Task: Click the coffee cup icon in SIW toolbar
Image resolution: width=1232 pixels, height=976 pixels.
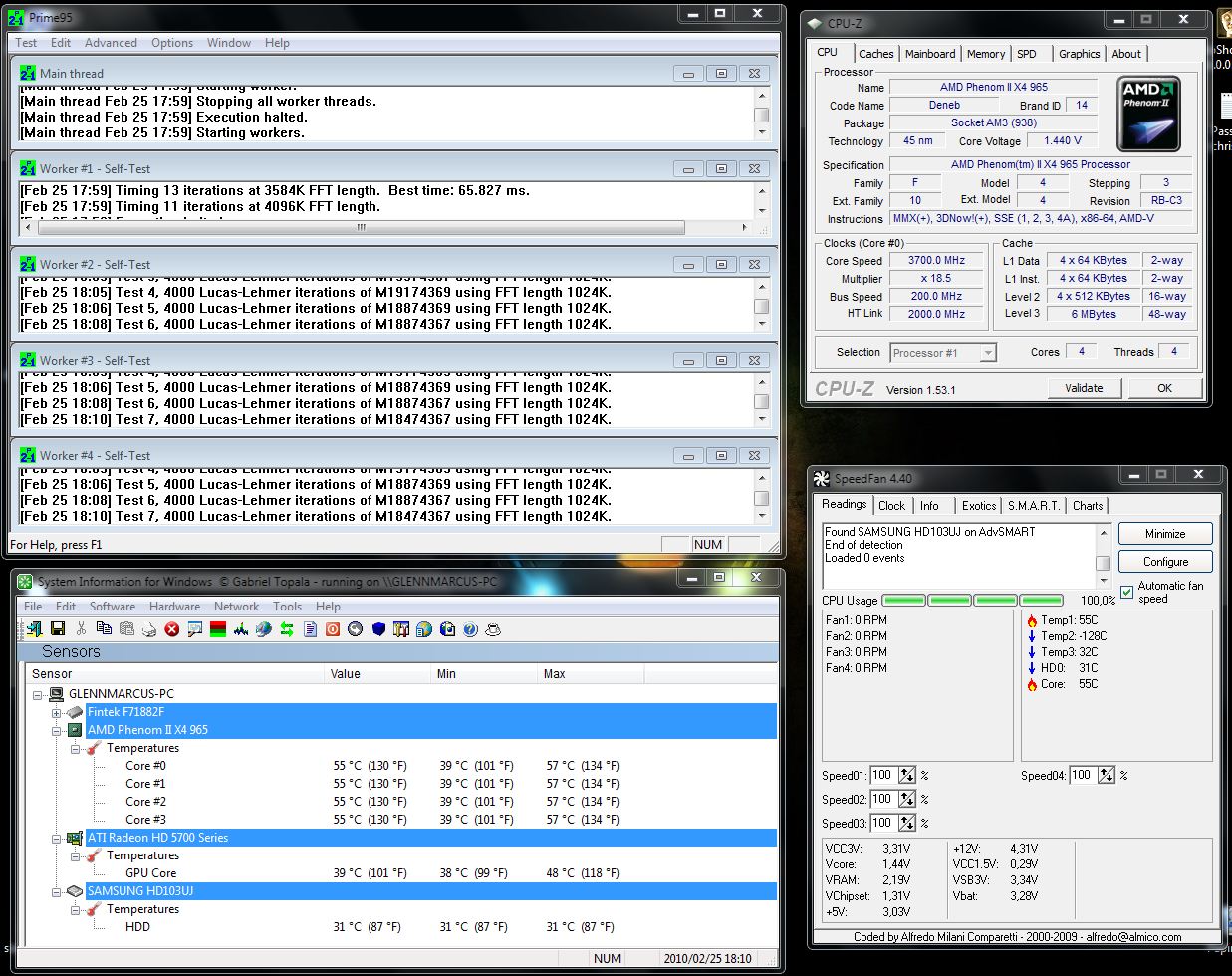Action: tap(493, 629)
